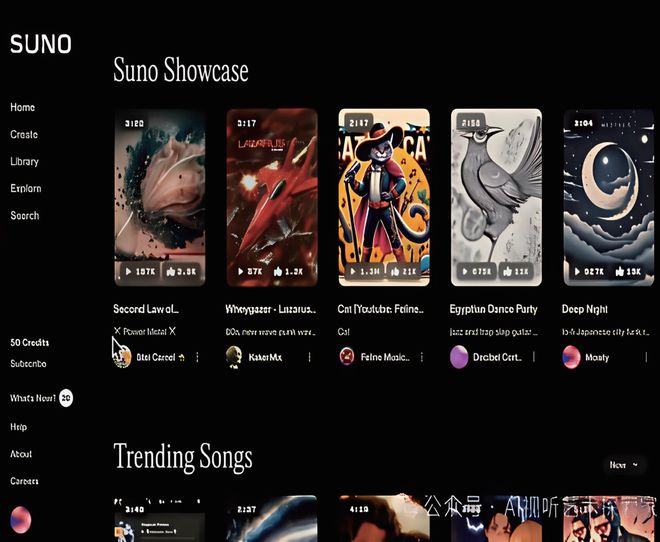Screen dimensions: 660x542
Task: Open the sidebar profile avatar
Action: (21, 520)
